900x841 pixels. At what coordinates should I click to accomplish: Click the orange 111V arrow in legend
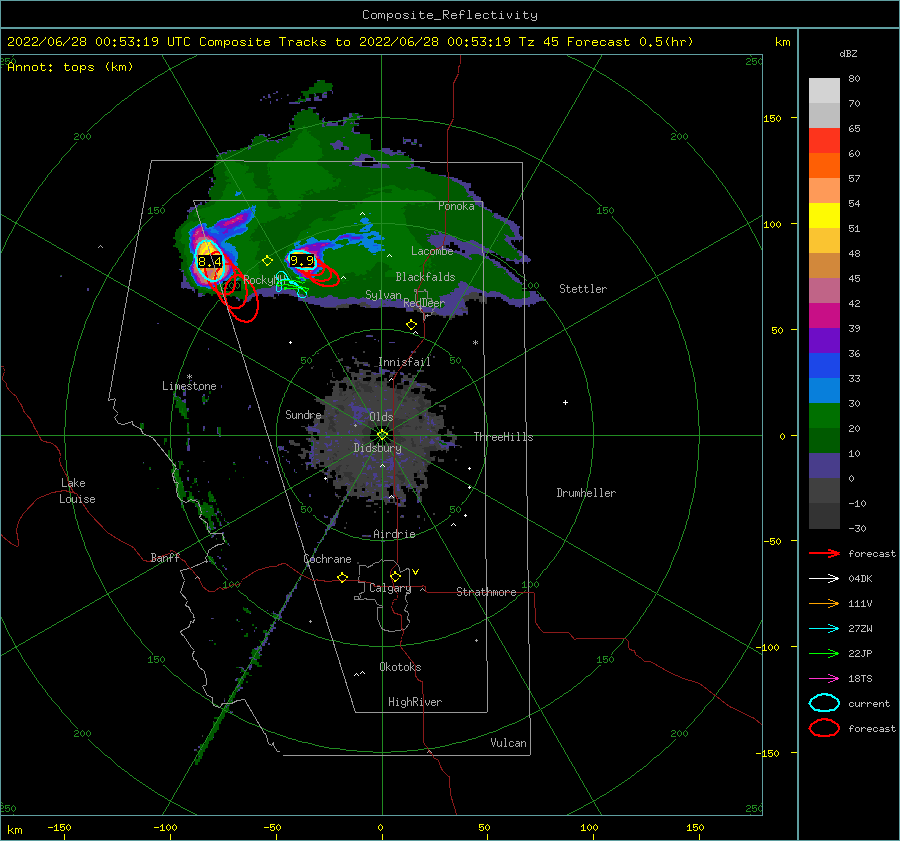pyautogui.click(x=824, y=603)
